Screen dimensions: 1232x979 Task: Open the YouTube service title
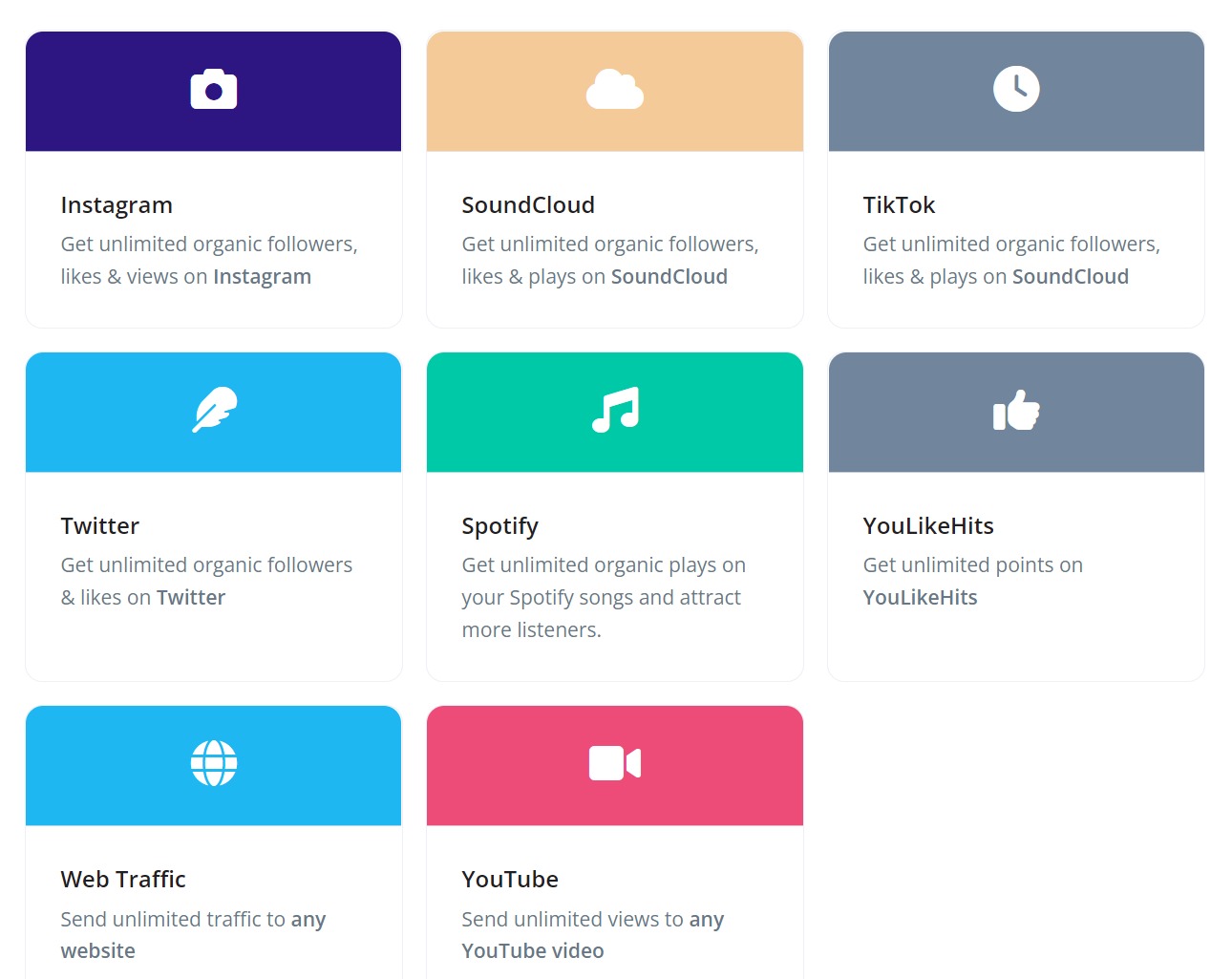pos(510,880)
